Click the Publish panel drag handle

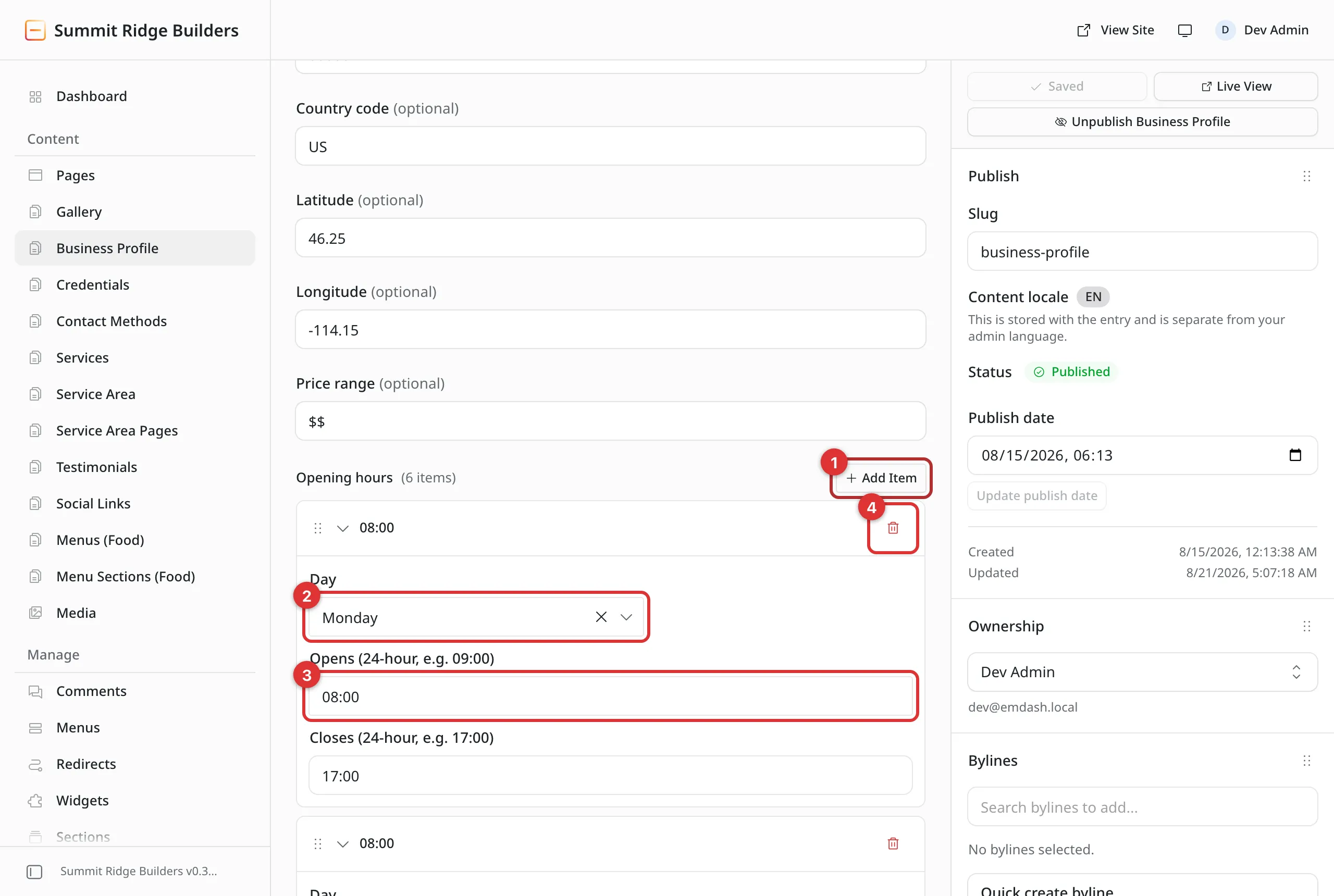click(x=1306, y=176)
